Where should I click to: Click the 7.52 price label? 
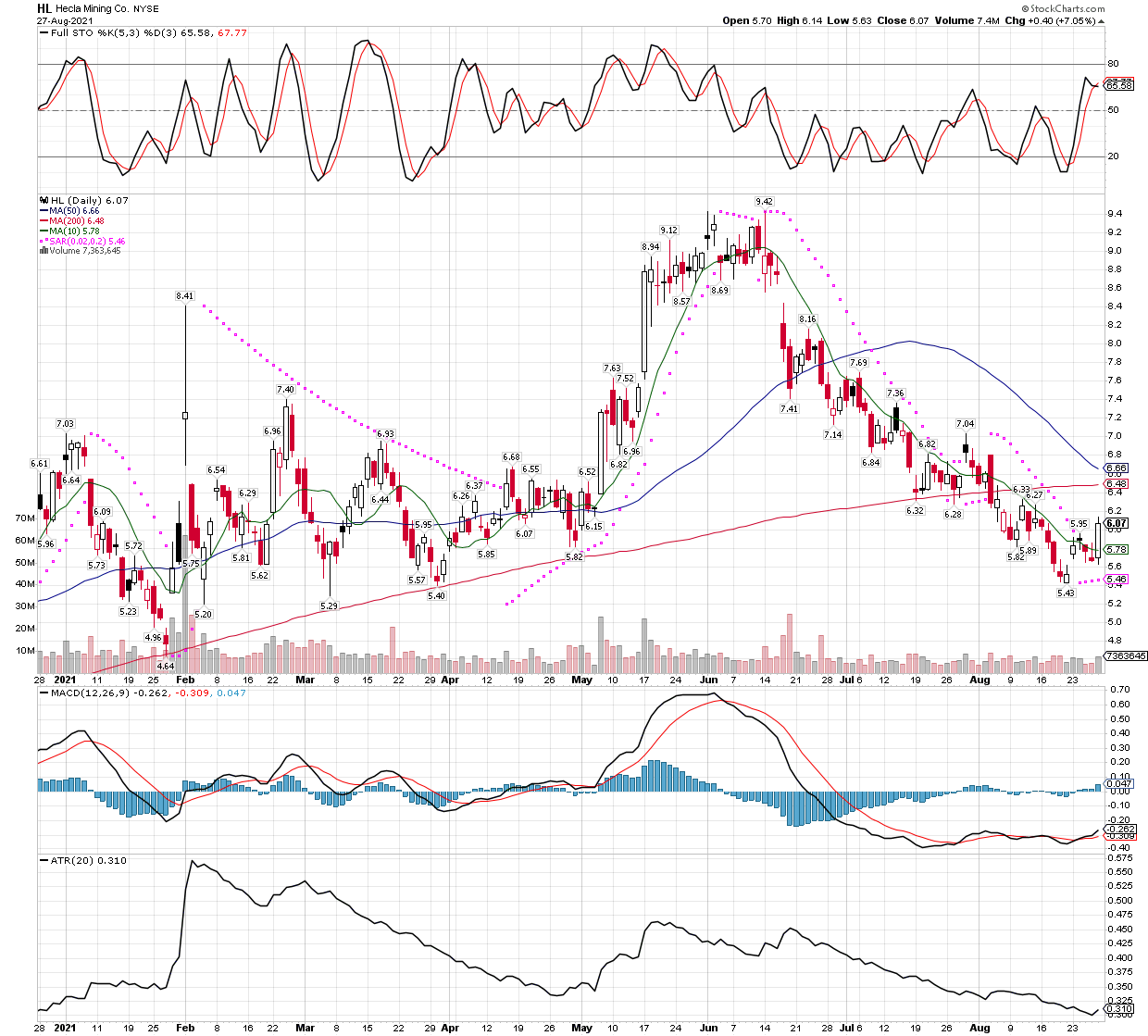tap(625, 379)
